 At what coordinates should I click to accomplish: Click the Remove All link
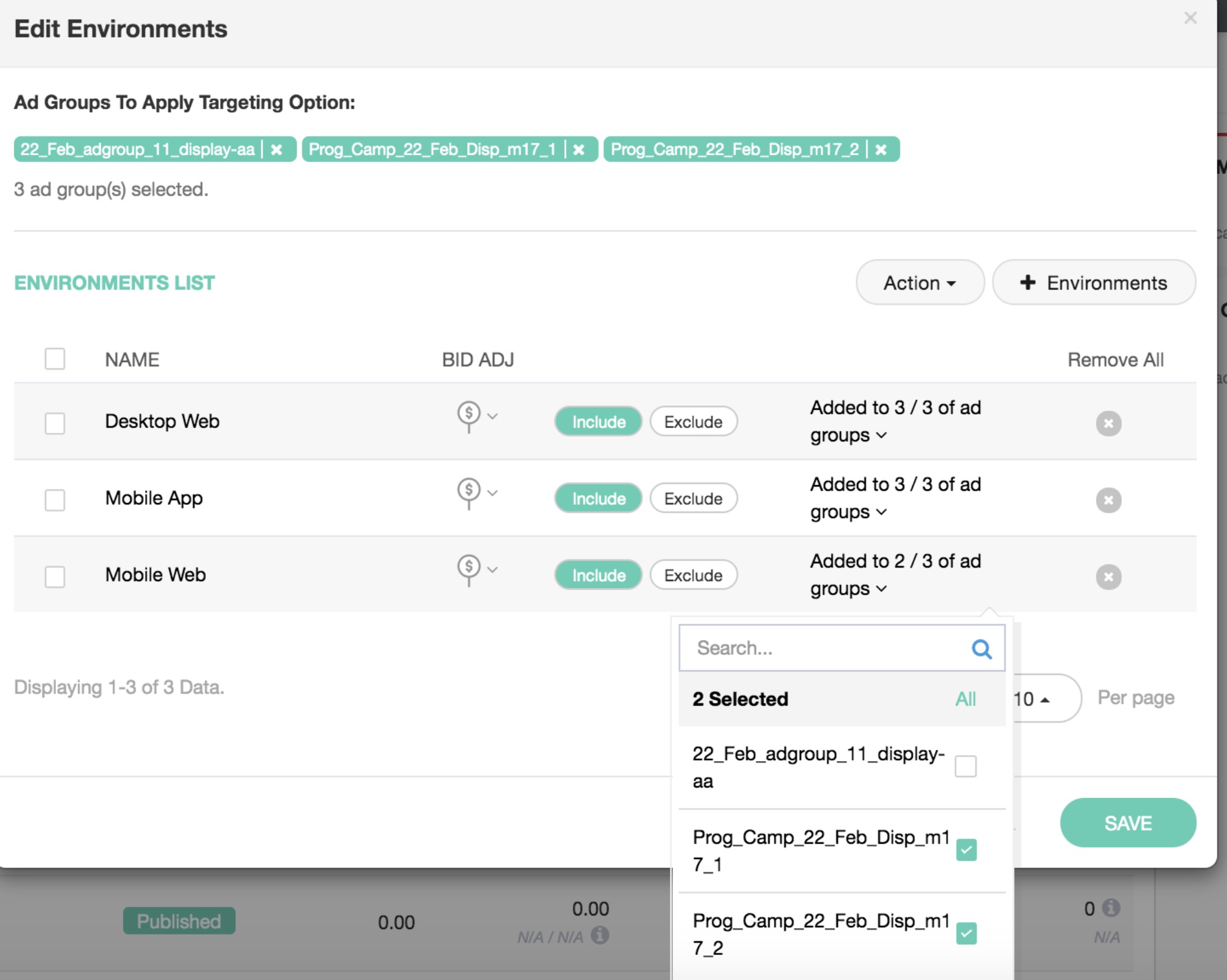[1115, 360]
